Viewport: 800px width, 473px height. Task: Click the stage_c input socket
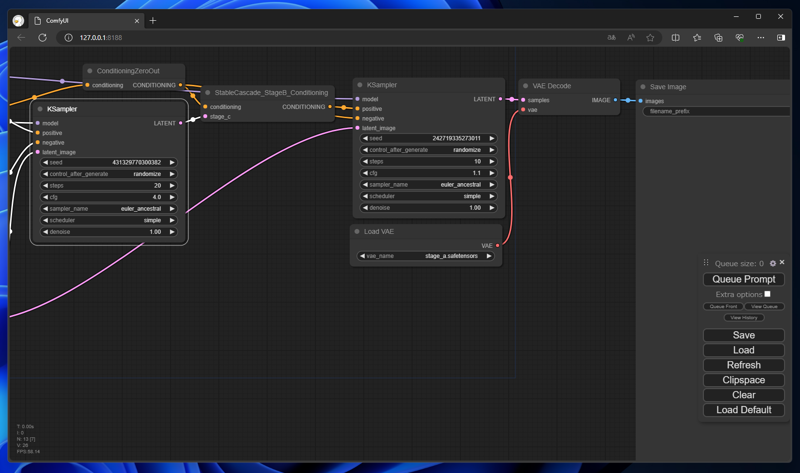point(205,116)
